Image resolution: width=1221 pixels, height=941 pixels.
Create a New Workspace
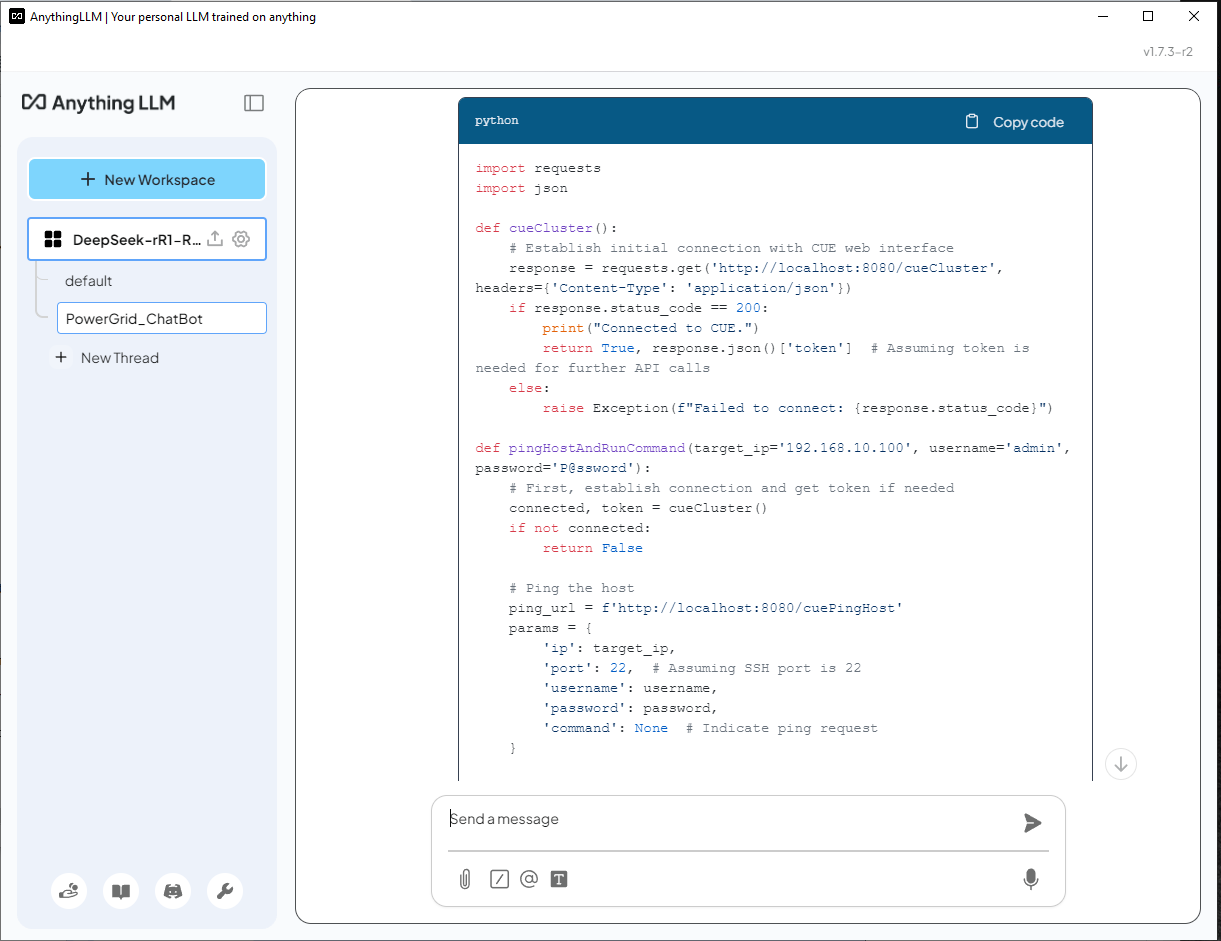pyautogui.click(x=147, y=180)
